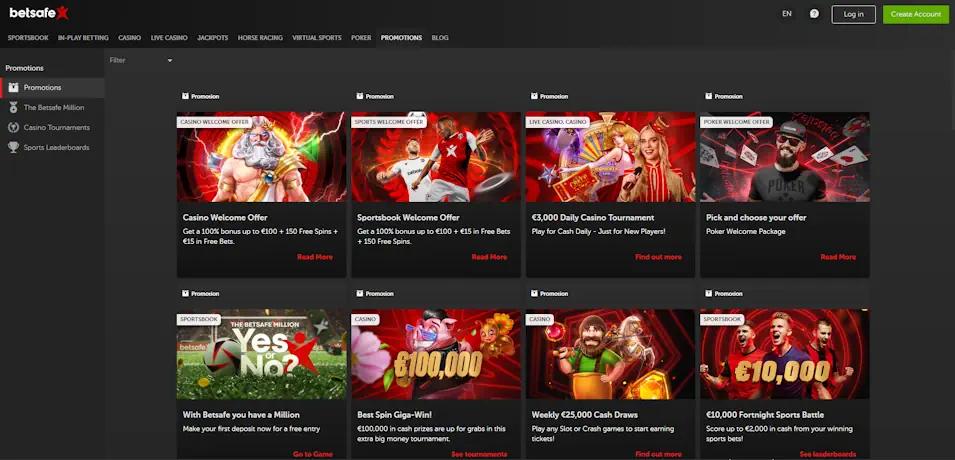Viewport: 955px width, 460px height.
Task: Click the promotion tag icon above Poker Welcome card
Action: [708, 96]
